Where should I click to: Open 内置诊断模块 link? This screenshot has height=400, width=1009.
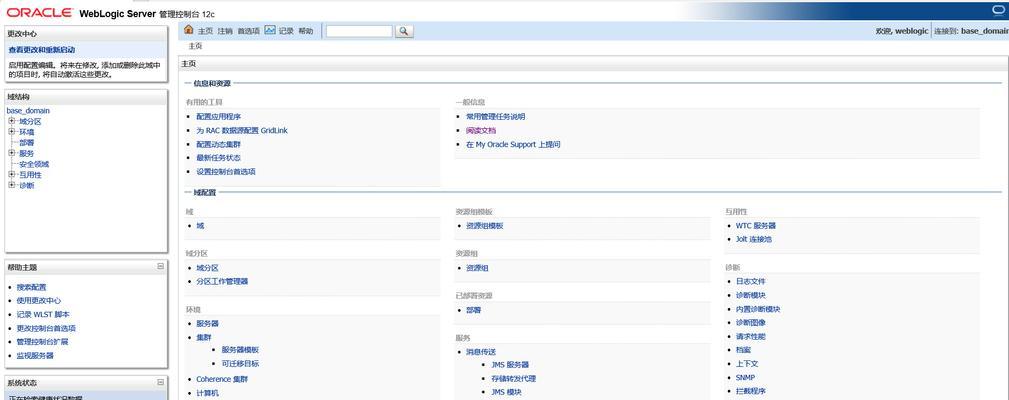[758, 309]
